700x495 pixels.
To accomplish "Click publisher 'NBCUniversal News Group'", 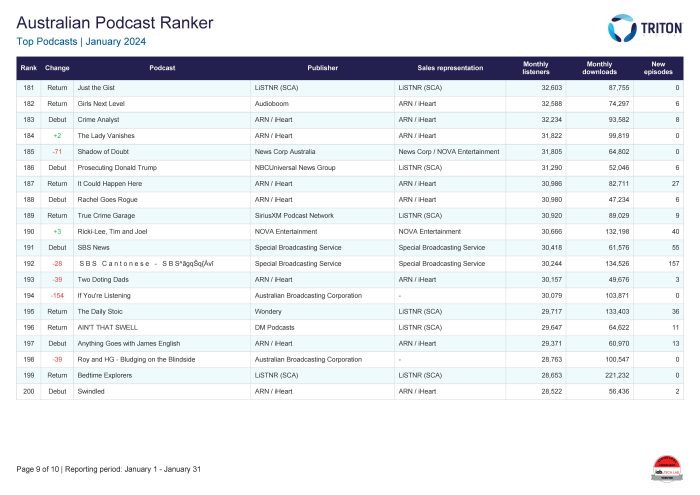I will [x=295, y=168].
